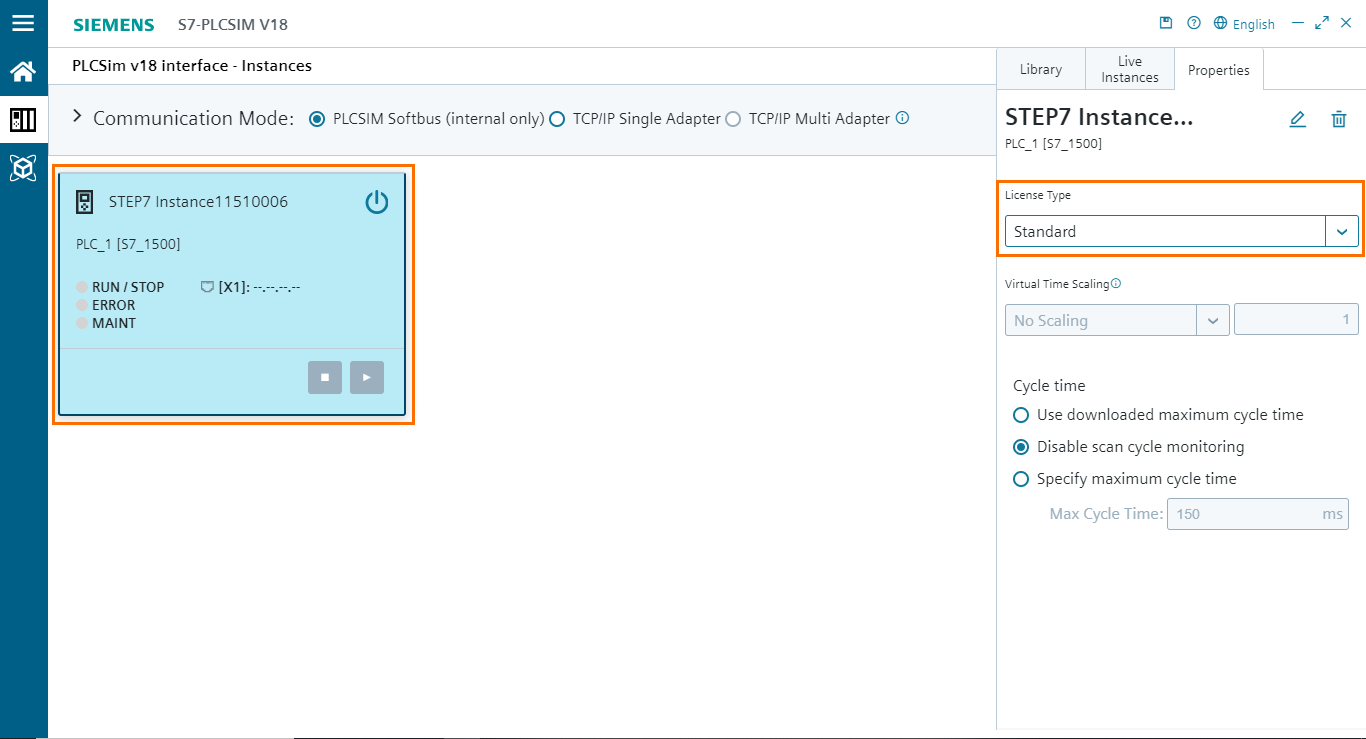Viewport: 1366px width, 739px height.
Task: Power off the STEP7 Instance11510006
Action: point(376,201)
